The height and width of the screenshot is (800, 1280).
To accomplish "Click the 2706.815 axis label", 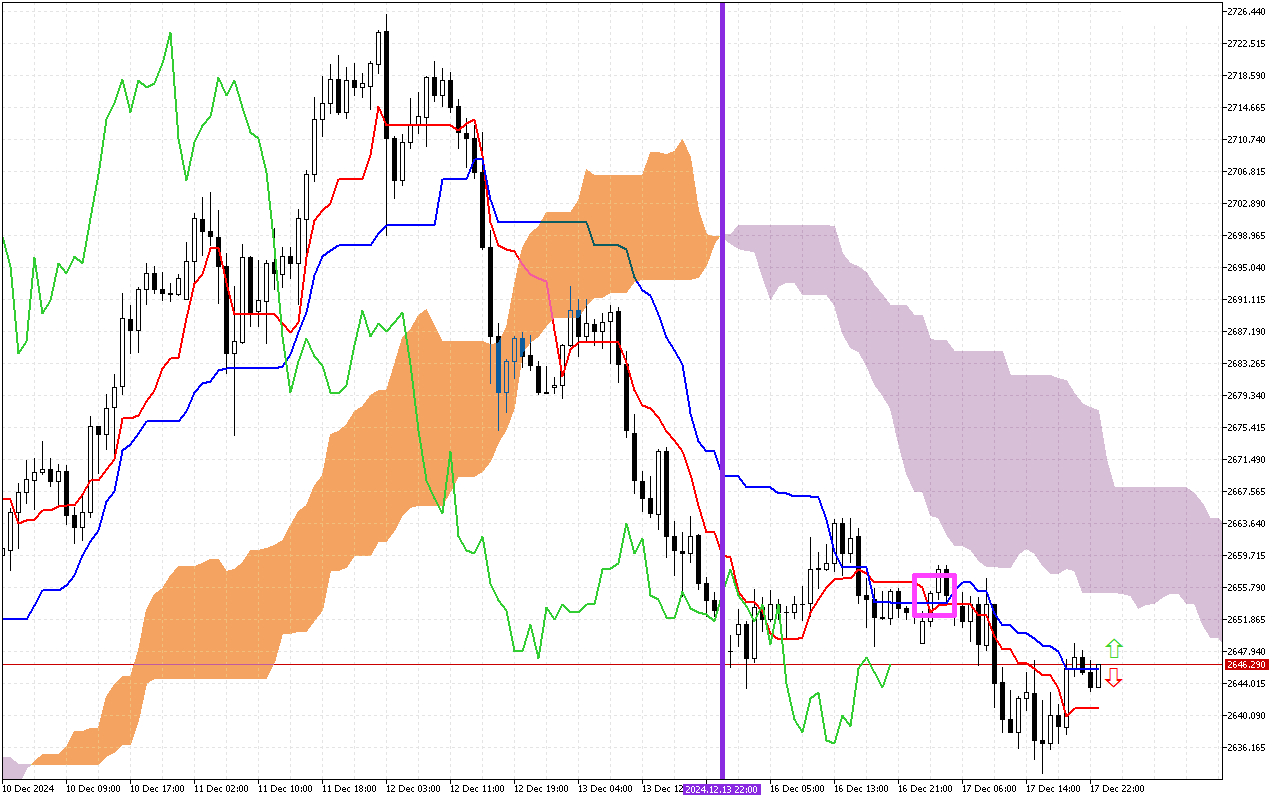I will (1246, 172).
